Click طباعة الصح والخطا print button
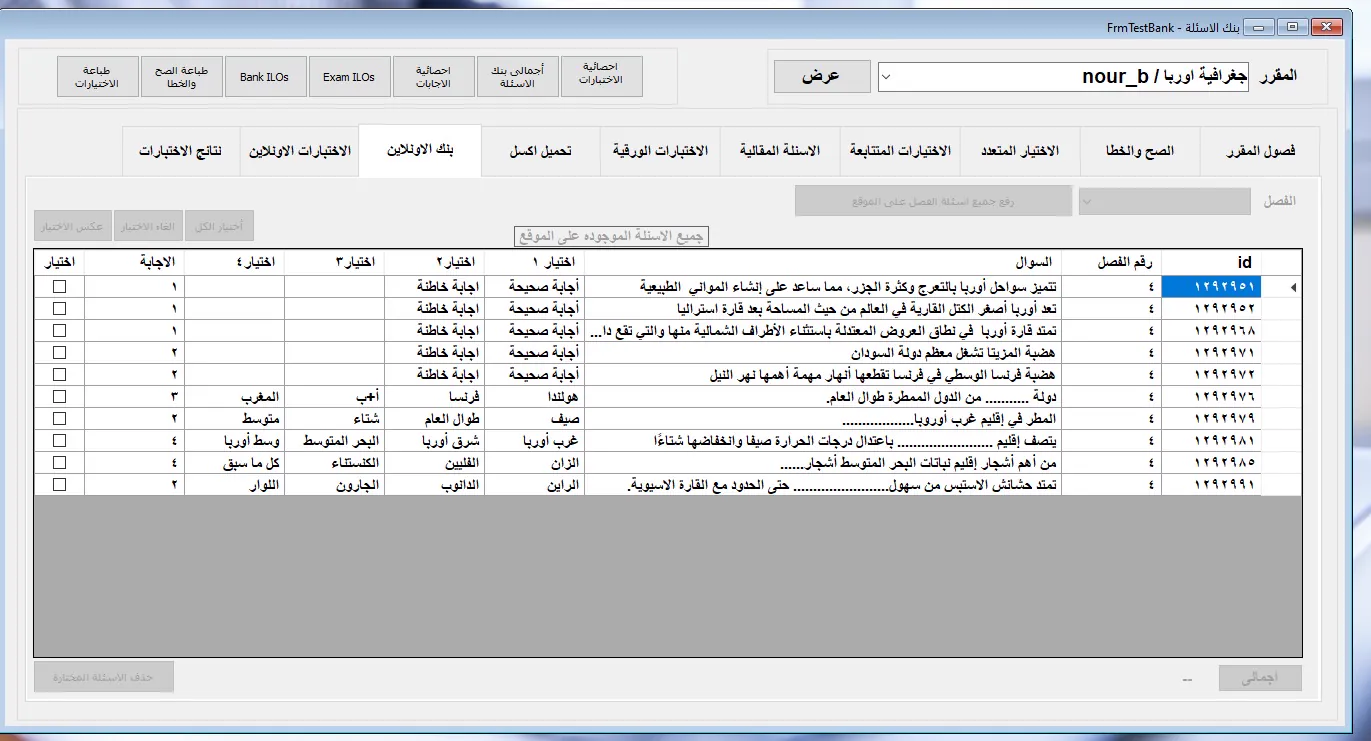 click(181, 76)
